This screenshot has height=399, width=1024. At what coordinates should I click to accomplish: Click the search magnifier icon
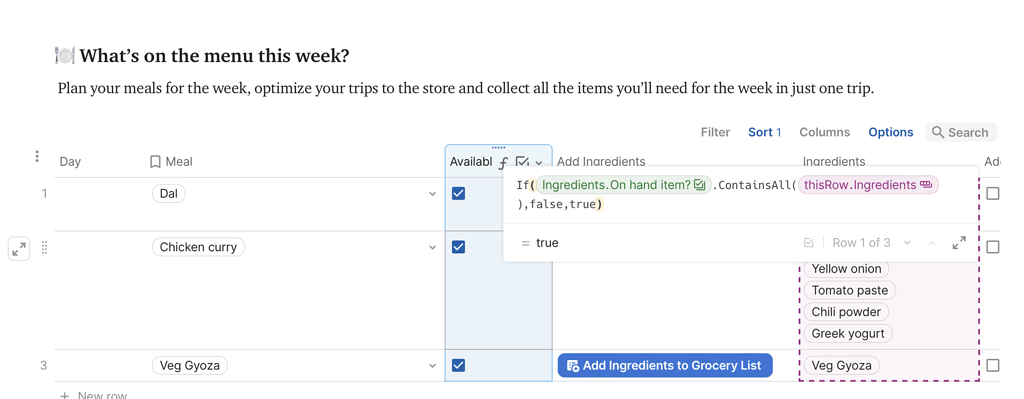[938, 133]
